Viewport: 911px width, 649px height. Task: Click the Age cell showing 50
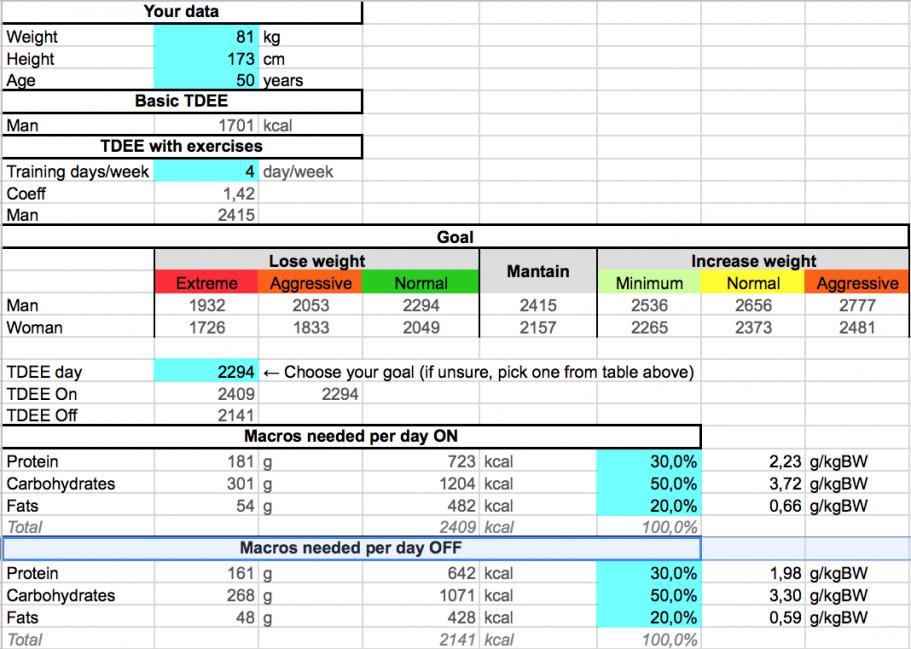207,80
